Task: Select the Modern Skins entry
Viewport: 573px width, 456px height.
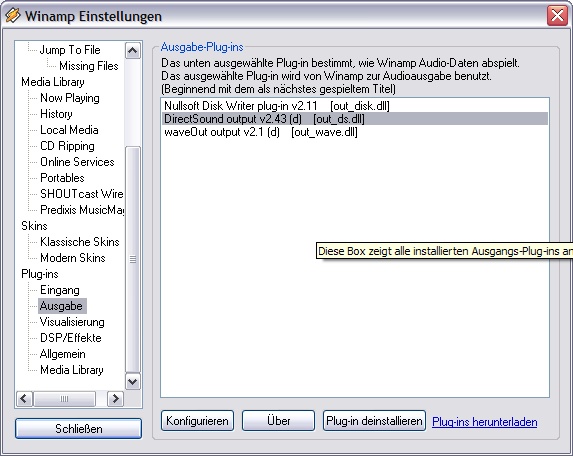Action: (73, 258)
